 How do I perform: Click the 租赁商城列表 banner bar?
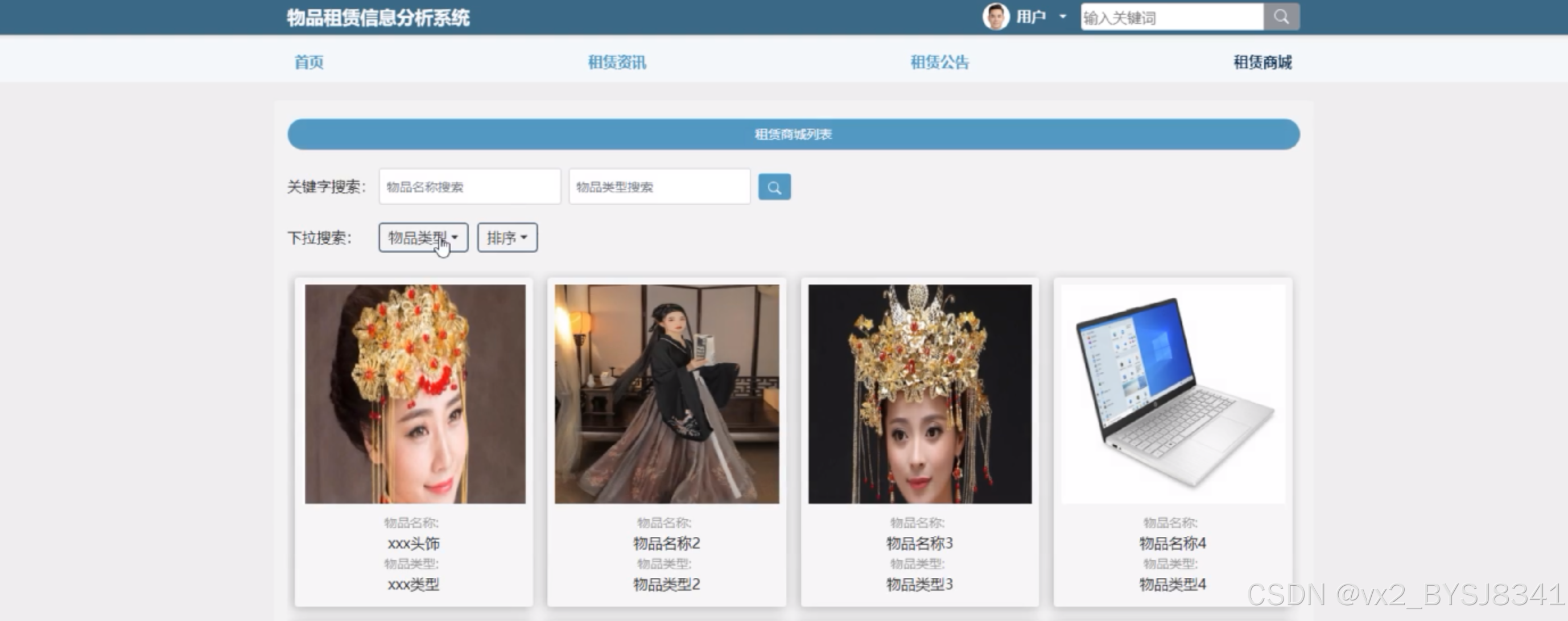(x=793, y=134)
